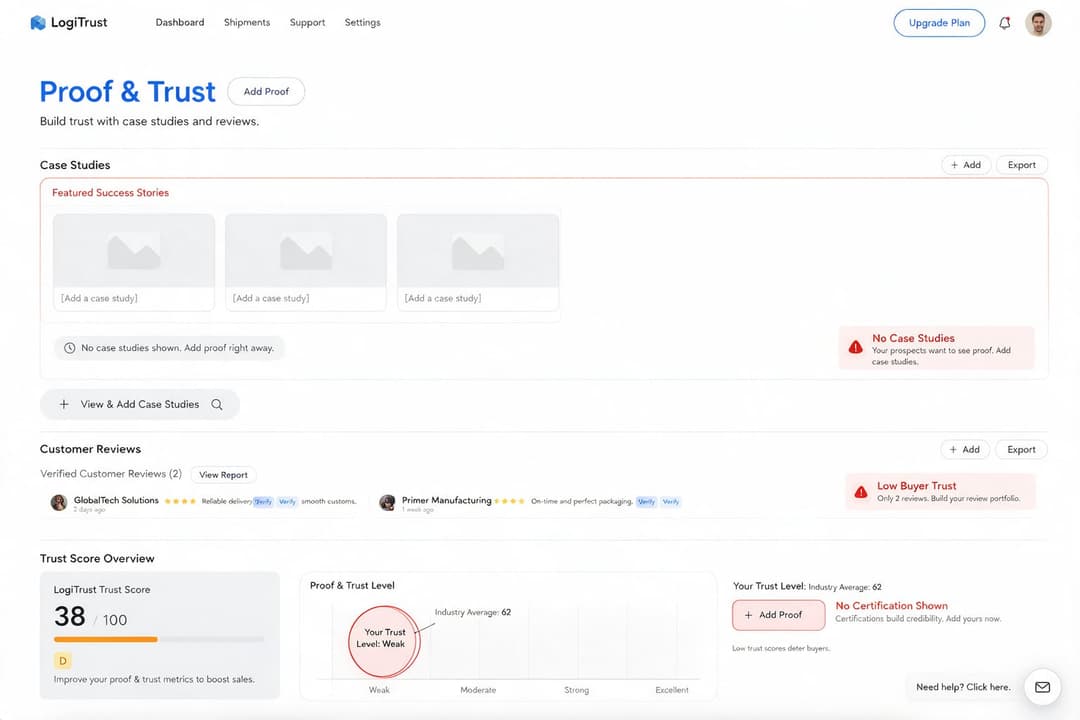Image resolution: width=1080 pixels, height=720 pixels.
Task: Click Add Proof next to page title
Action: [x=266, y=92]
